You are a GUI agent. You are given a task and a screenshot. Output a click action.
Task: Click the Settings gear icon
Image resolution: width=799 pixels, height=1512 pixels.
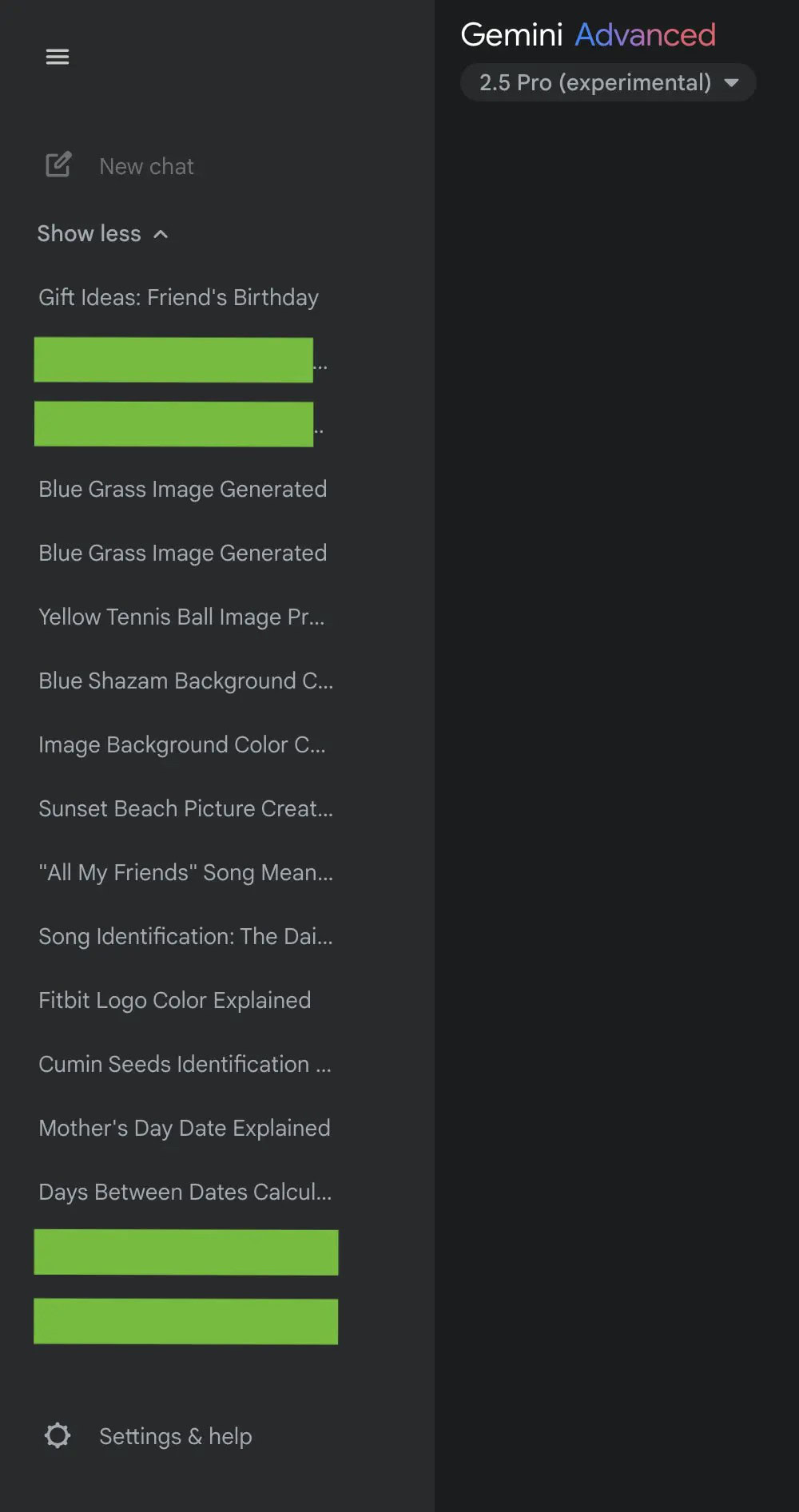(x=58, y=1435)
